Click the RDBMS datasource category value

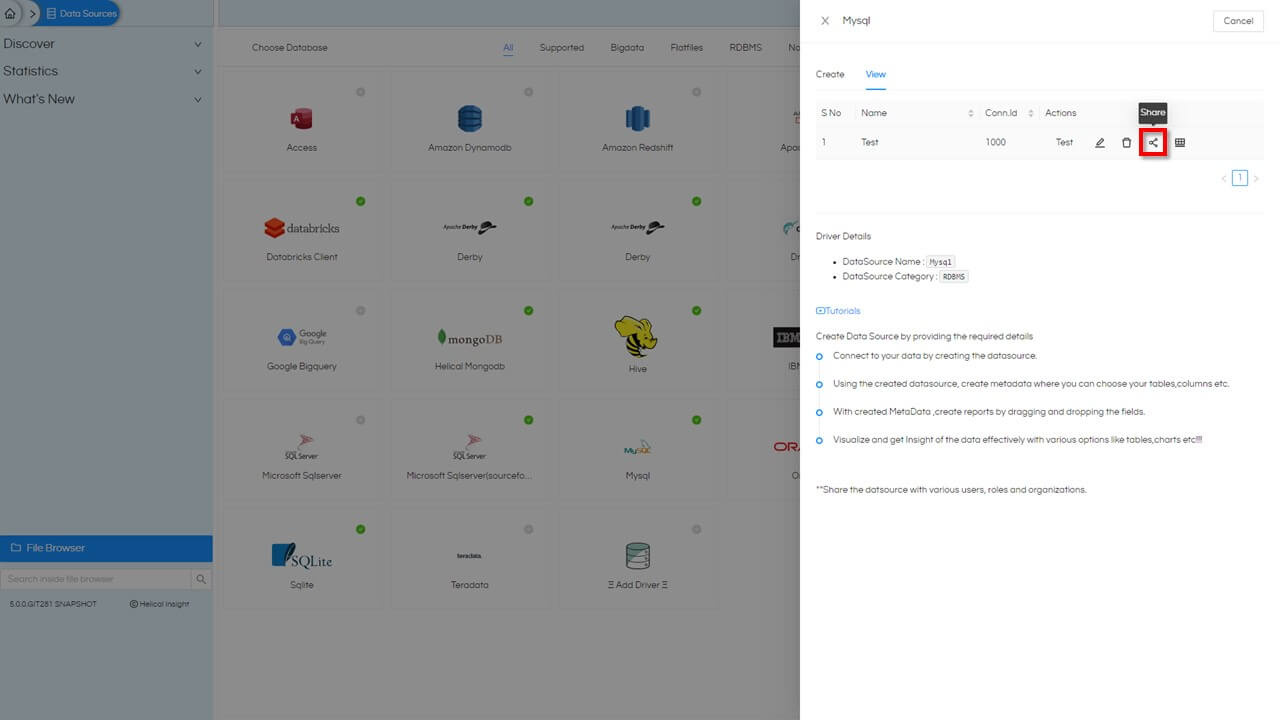tap(954, 277)
